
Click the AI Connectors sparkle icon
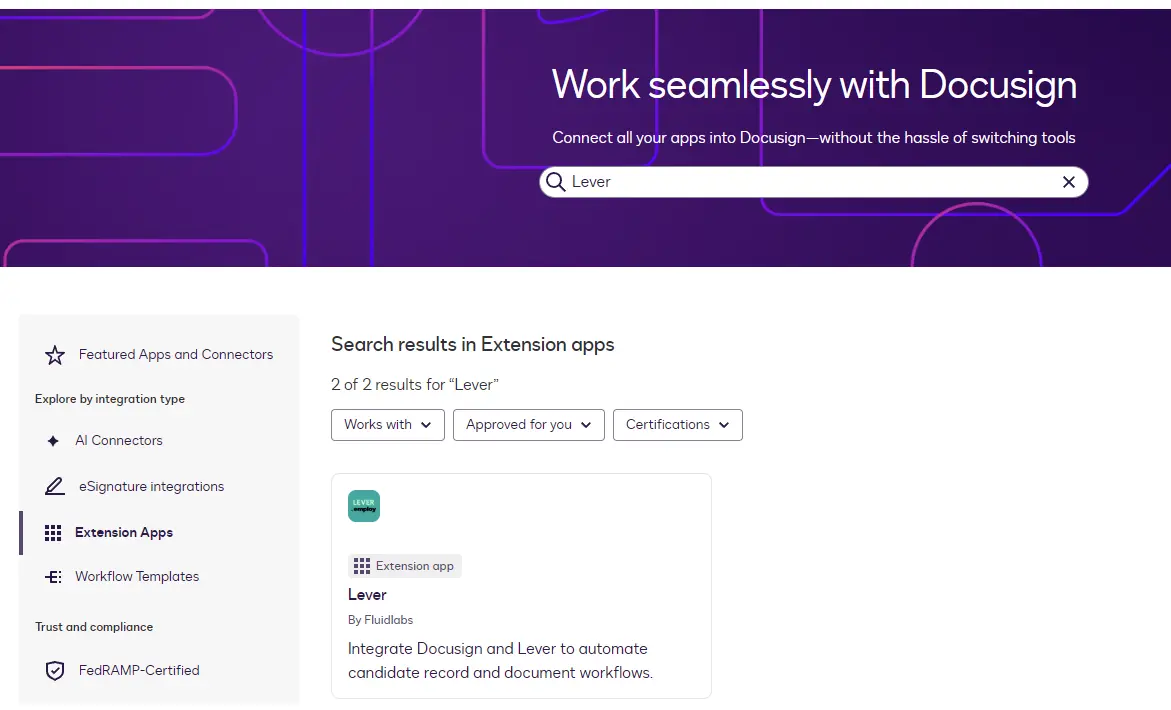pyautogui.click(x=53, y=440)
